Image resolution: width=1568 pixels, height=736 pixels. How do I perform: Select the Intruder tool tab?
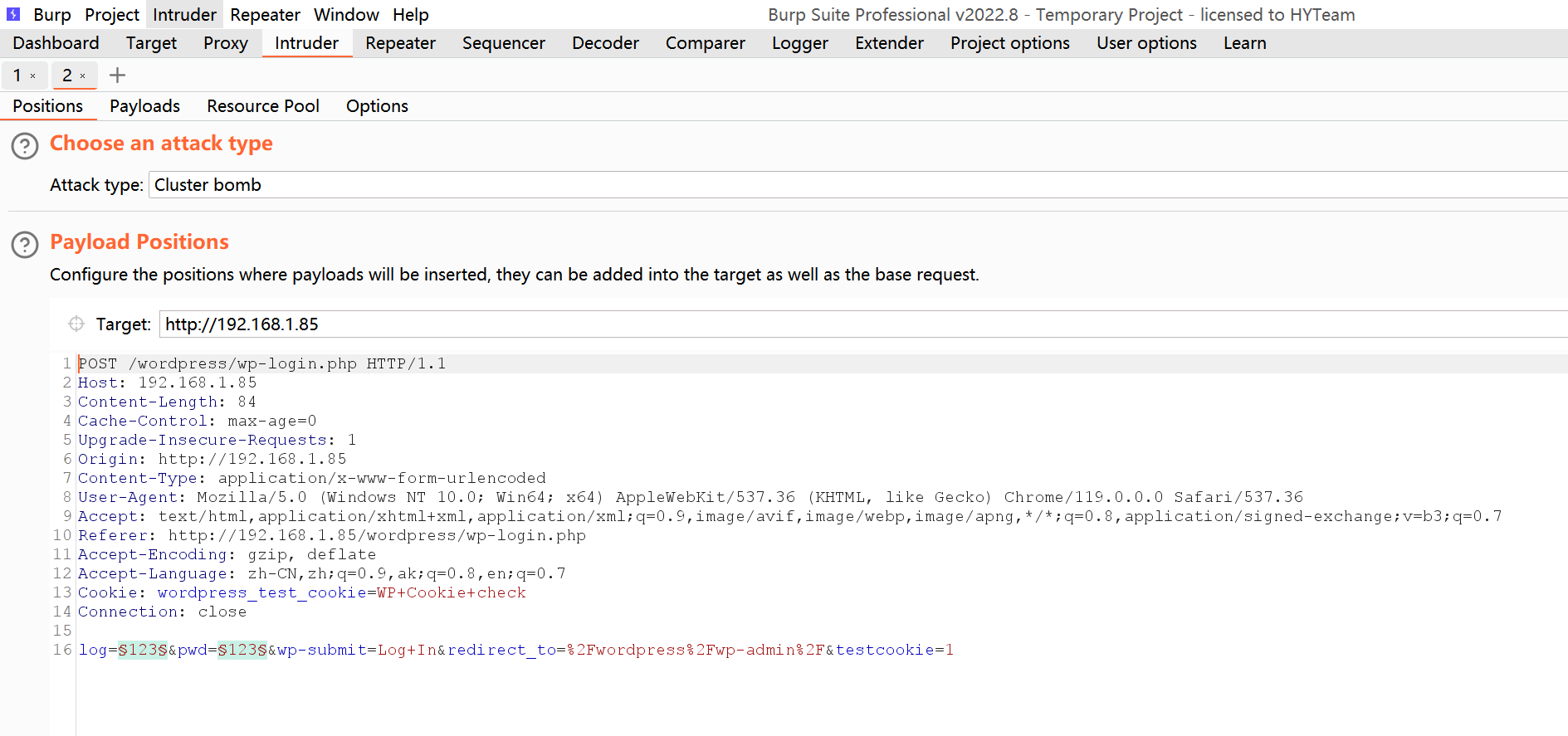[x=307, y=43]
